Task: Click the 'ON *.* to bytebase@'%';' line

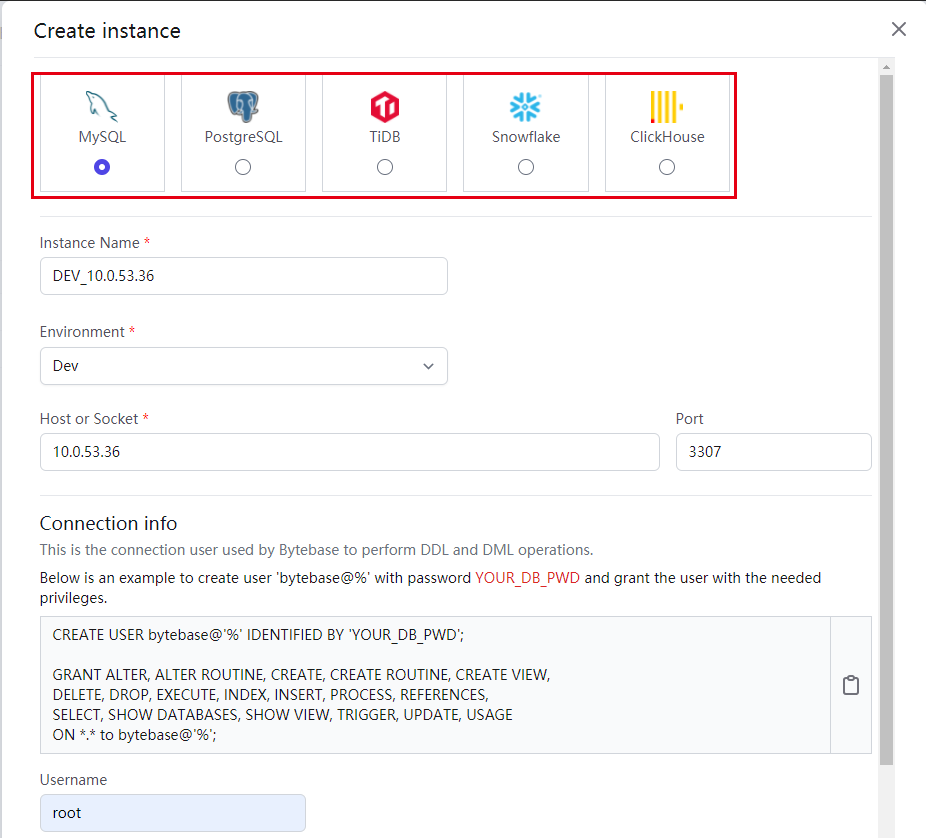Action: (x=134, y=735)
